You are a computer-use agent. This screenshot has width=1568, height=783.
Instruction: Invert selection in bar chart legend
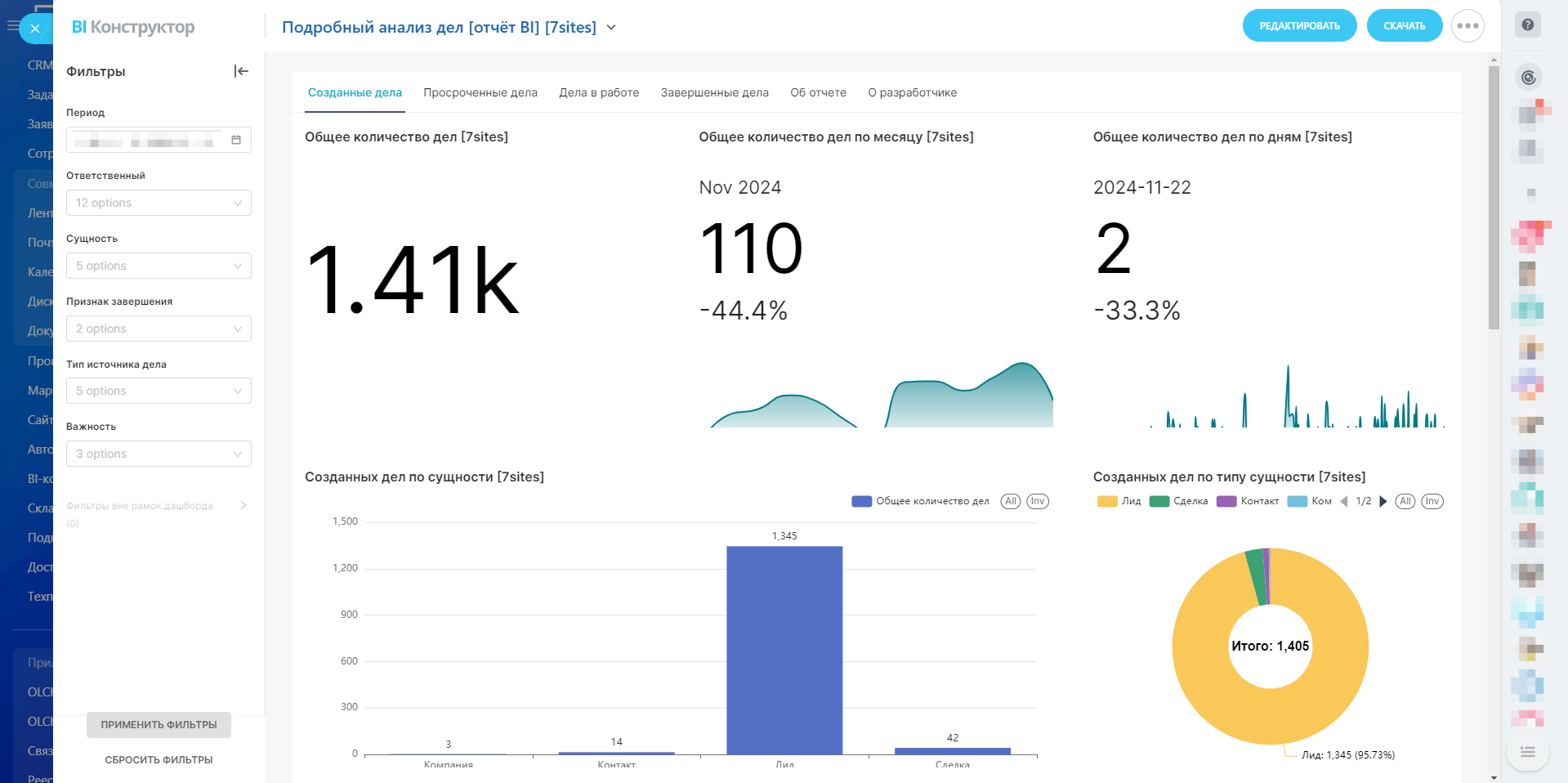tap(1037, 502)
